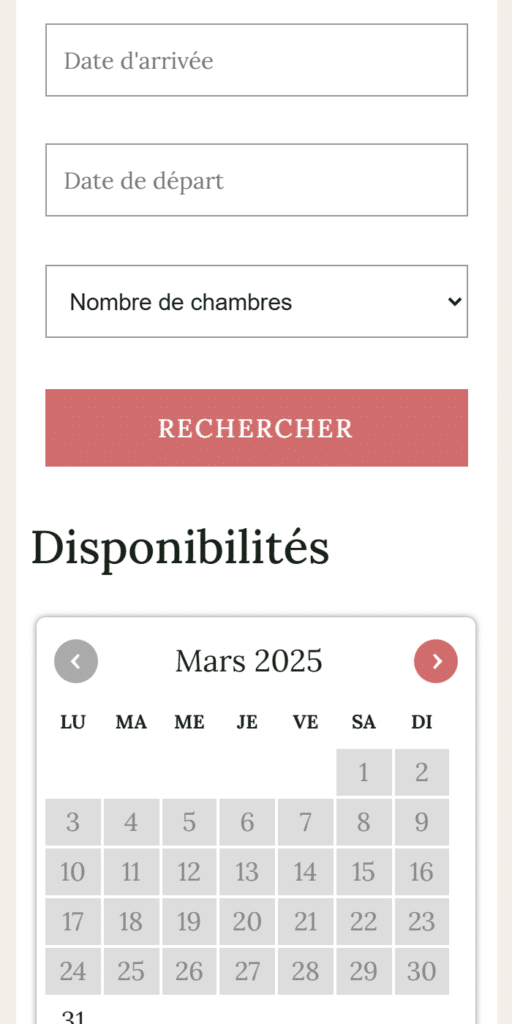Screen dimensions: 512x1024
Task: Pick day 17 in the calendar
Action: click(x=72, y=921)
